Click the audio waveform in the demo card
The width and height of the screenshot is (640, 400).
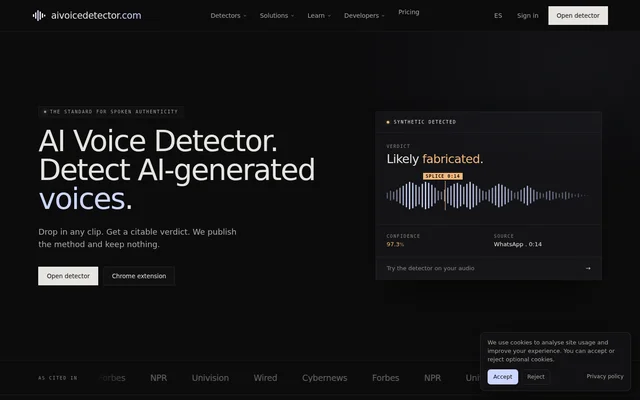pyautogui.click(x=488, y=196)
